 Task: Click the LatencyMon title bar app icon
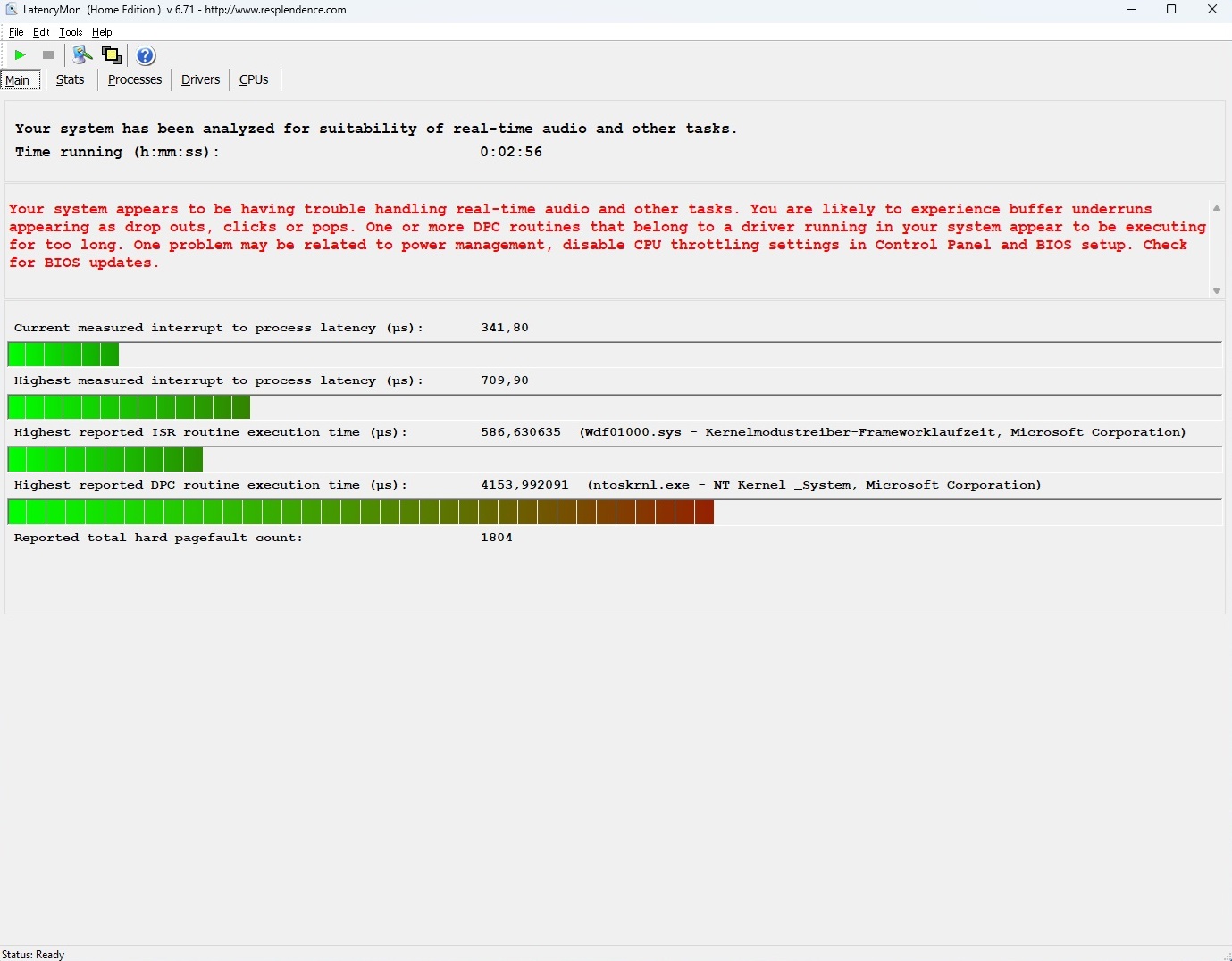point(12,10)
